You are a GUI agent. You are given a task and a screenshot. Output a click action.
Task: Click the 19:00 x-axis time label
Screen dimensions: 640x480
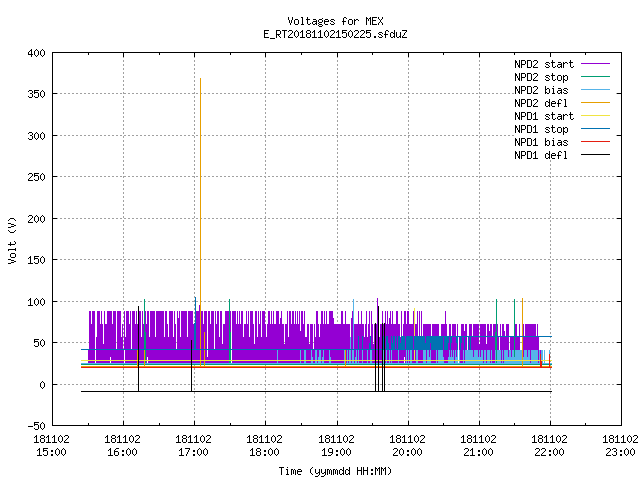[x=336, y=452]
